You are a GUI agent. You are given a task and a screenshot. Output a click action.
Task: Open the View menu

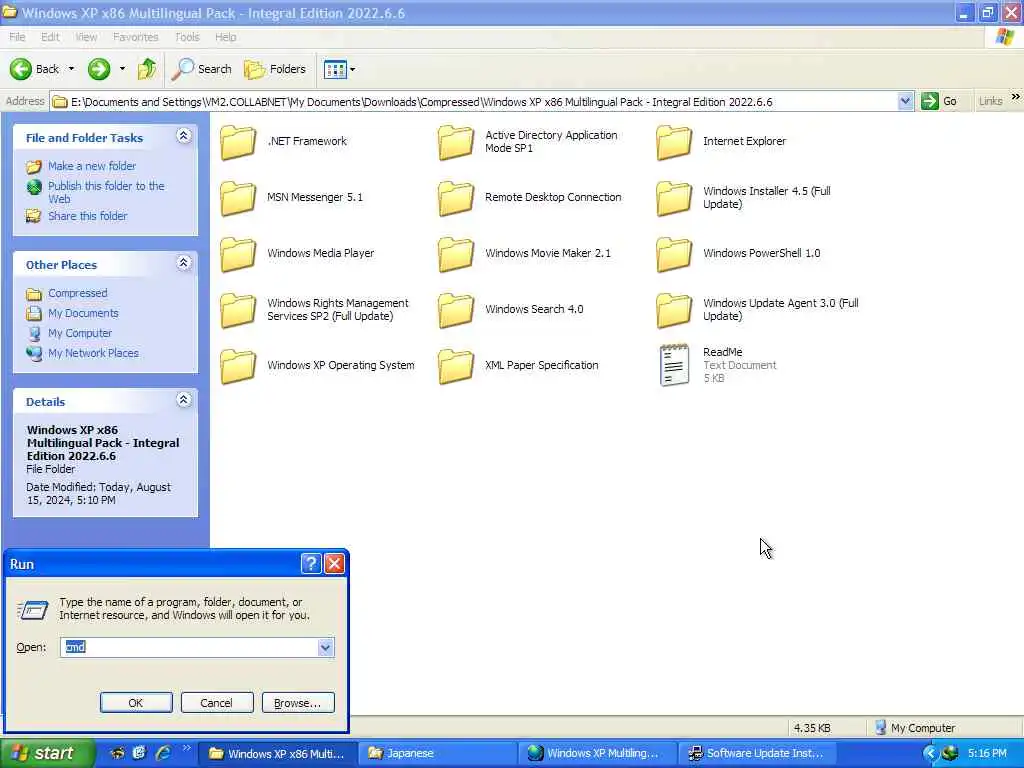86,37
